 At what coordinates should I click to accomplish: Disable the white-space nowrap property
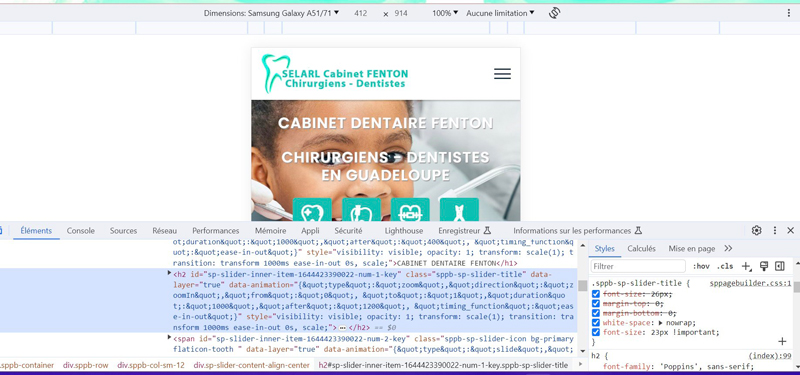click(x=595, y=323)
